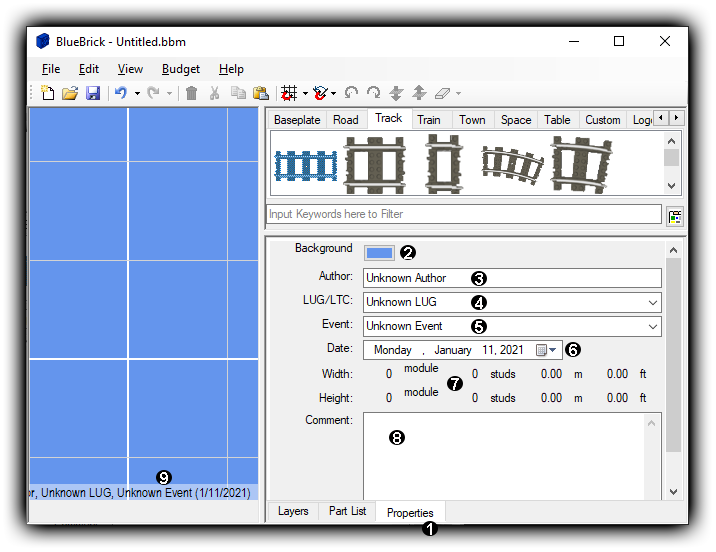716x552 pixels.
Task: Switch to the Baseplate parts tab
Action: (297, 120)
